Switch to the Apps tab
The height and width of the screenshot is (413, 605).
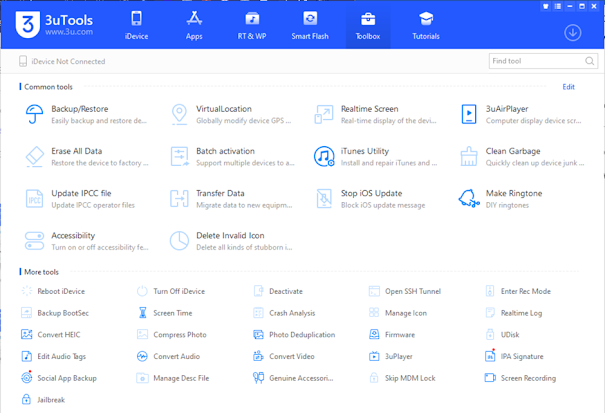(194, 25)
